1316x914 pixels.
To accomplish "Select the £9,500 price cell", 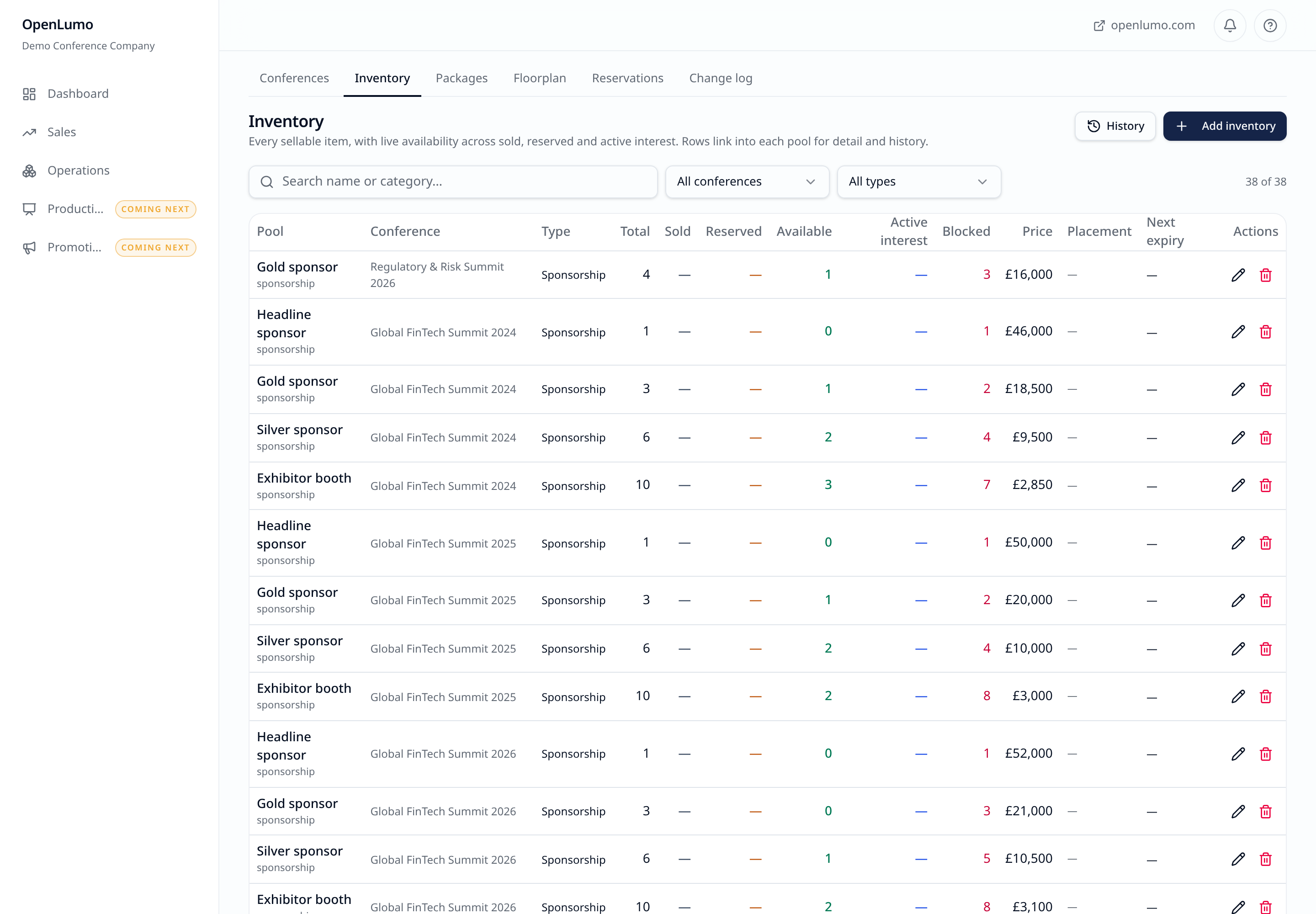I will pyautogui.click(x=1032, y=437).
